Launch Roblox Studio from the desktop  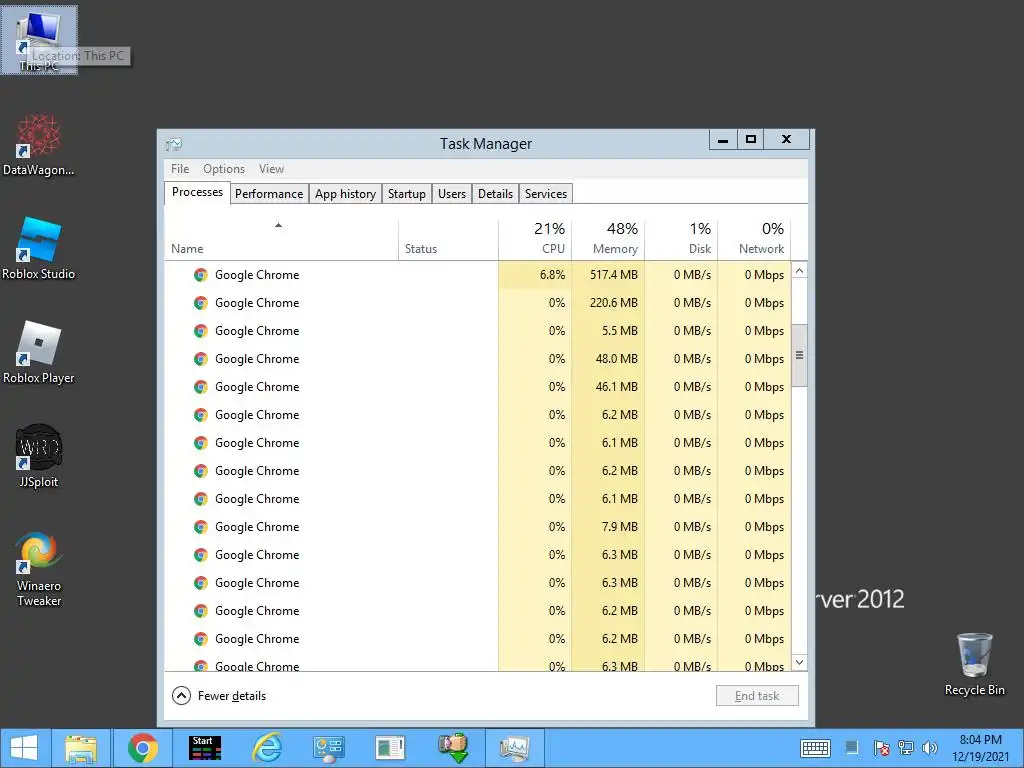[39, 249]
